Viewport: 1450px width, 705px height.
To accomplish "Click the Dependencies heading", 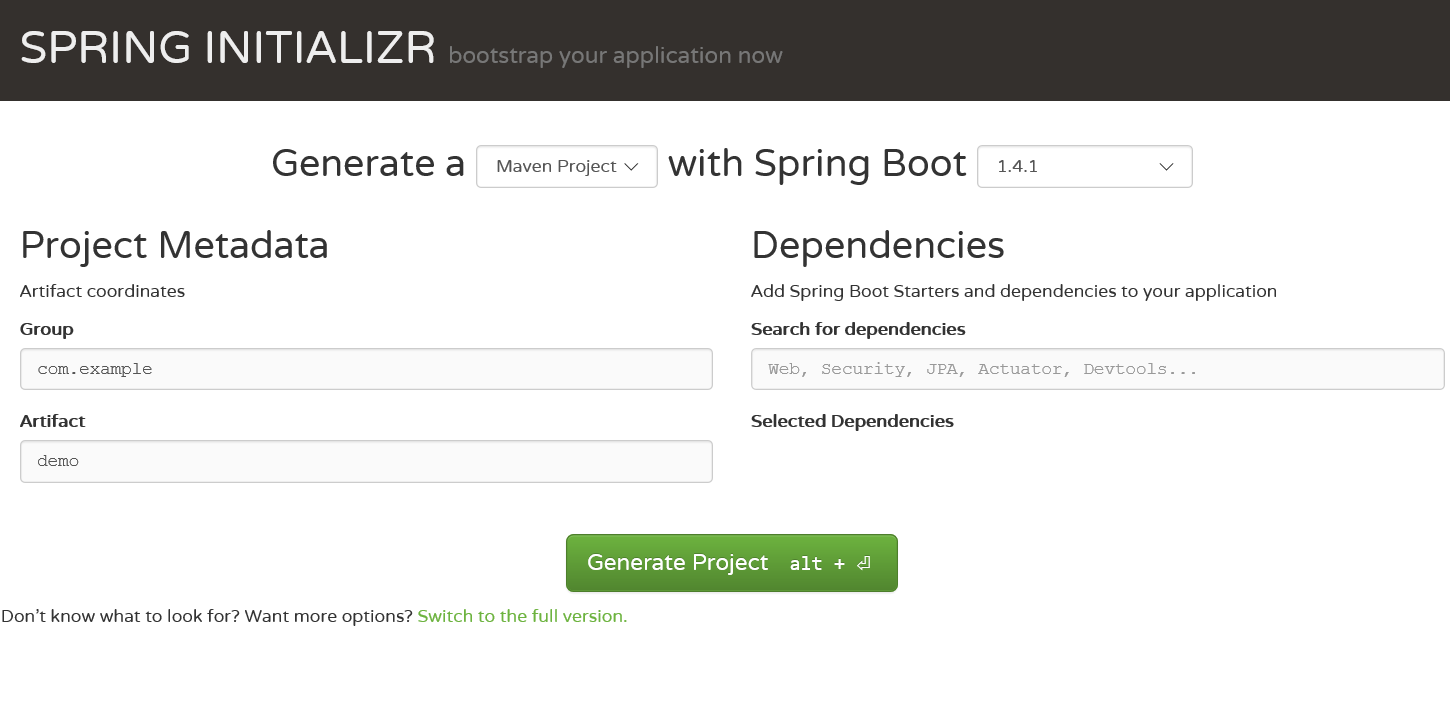I will (x=877, y=245).
